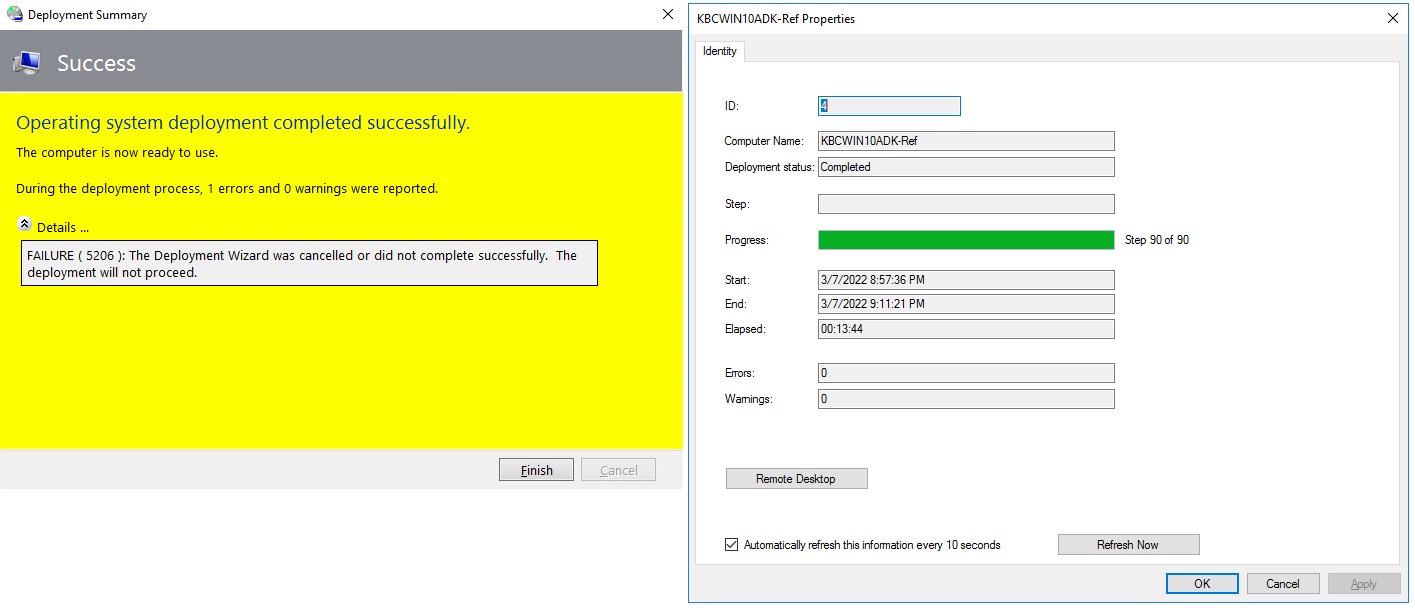Click the Warnings count field
1415x612 pixels.
(x=965, y=398)
